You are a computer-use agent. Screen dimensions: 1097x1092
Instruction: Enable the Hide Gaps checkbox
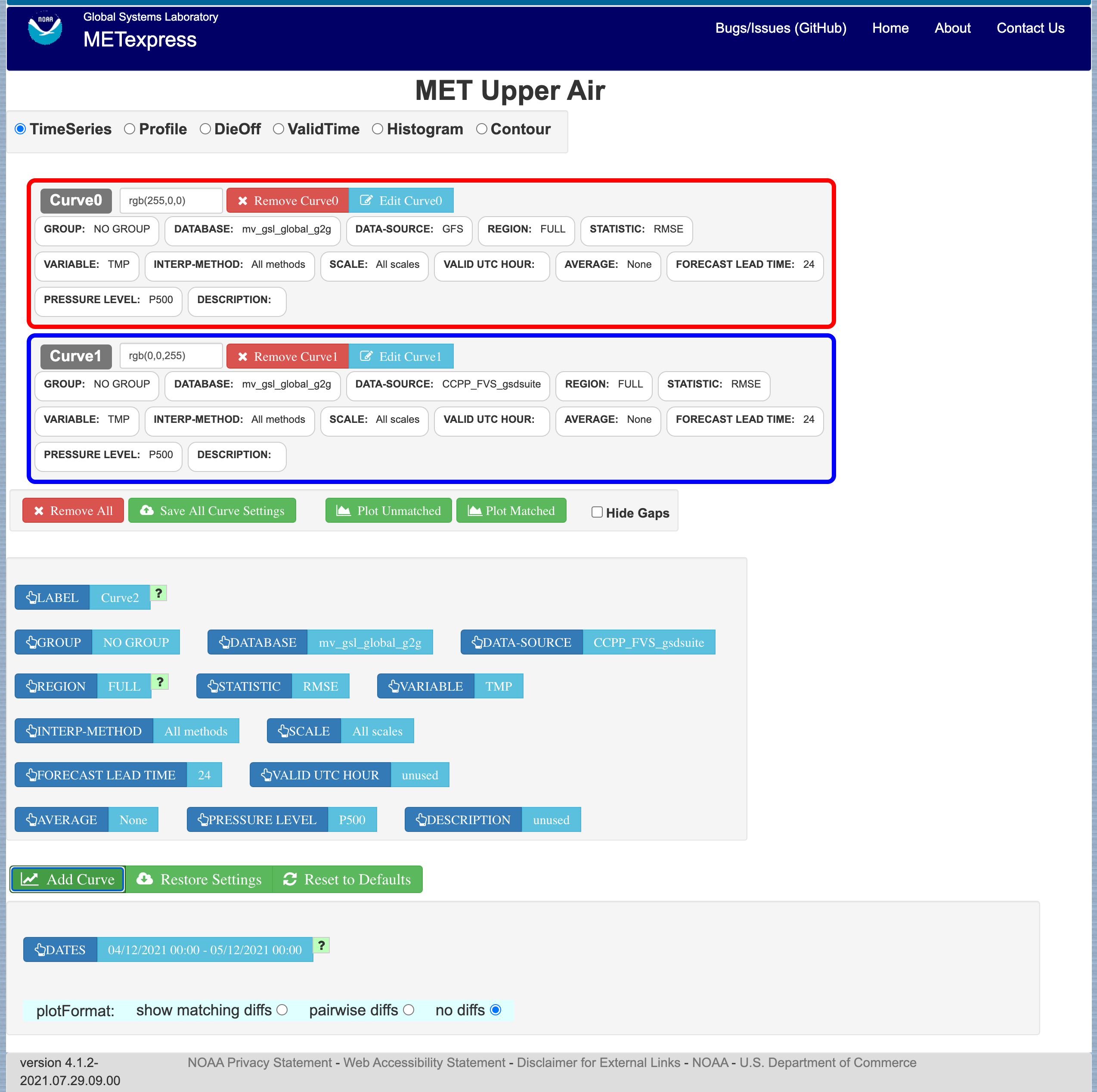point(597,512)
